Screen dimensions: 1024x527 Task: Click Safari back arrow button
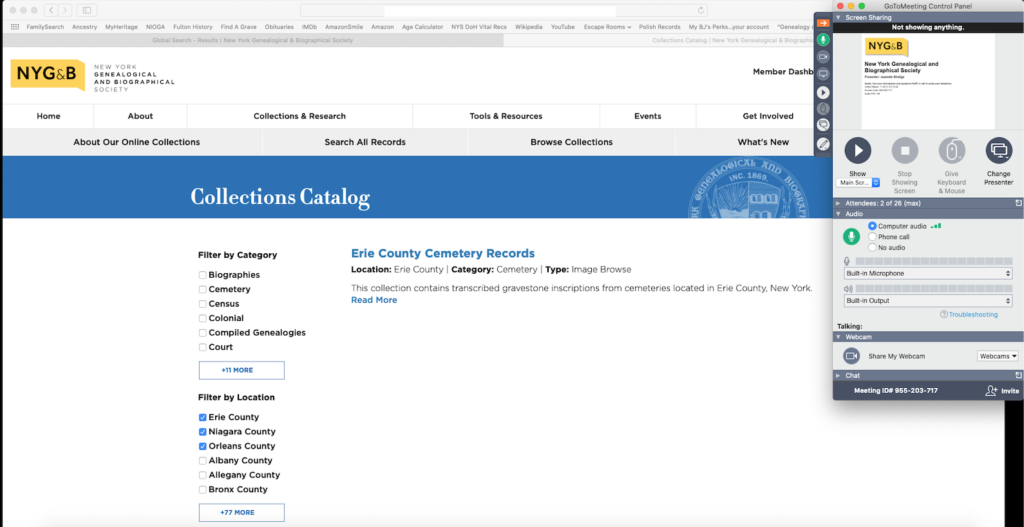click(52, 10)
